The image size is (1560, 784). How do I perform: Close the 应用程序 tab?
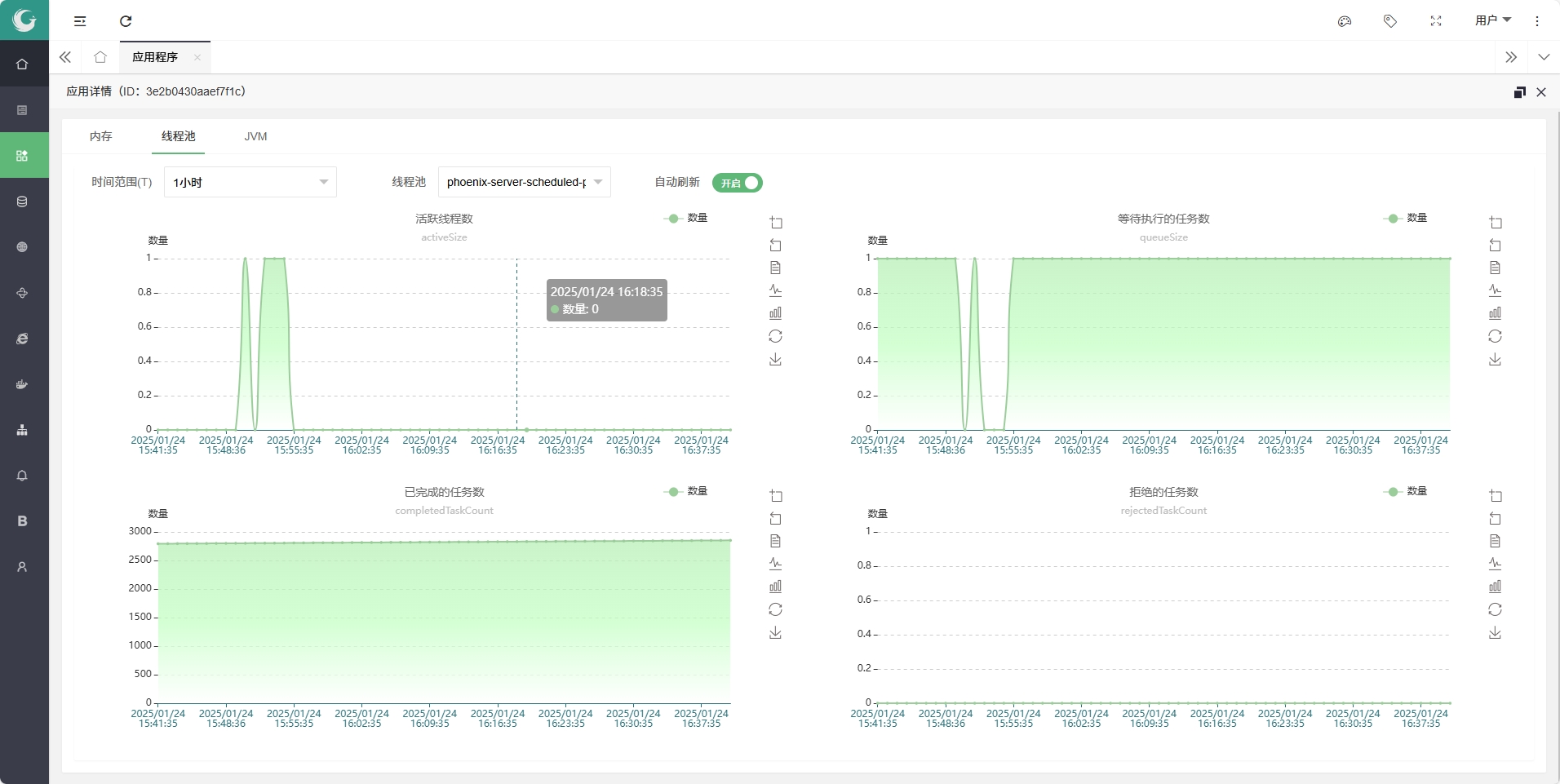click(x=197, y=57)
